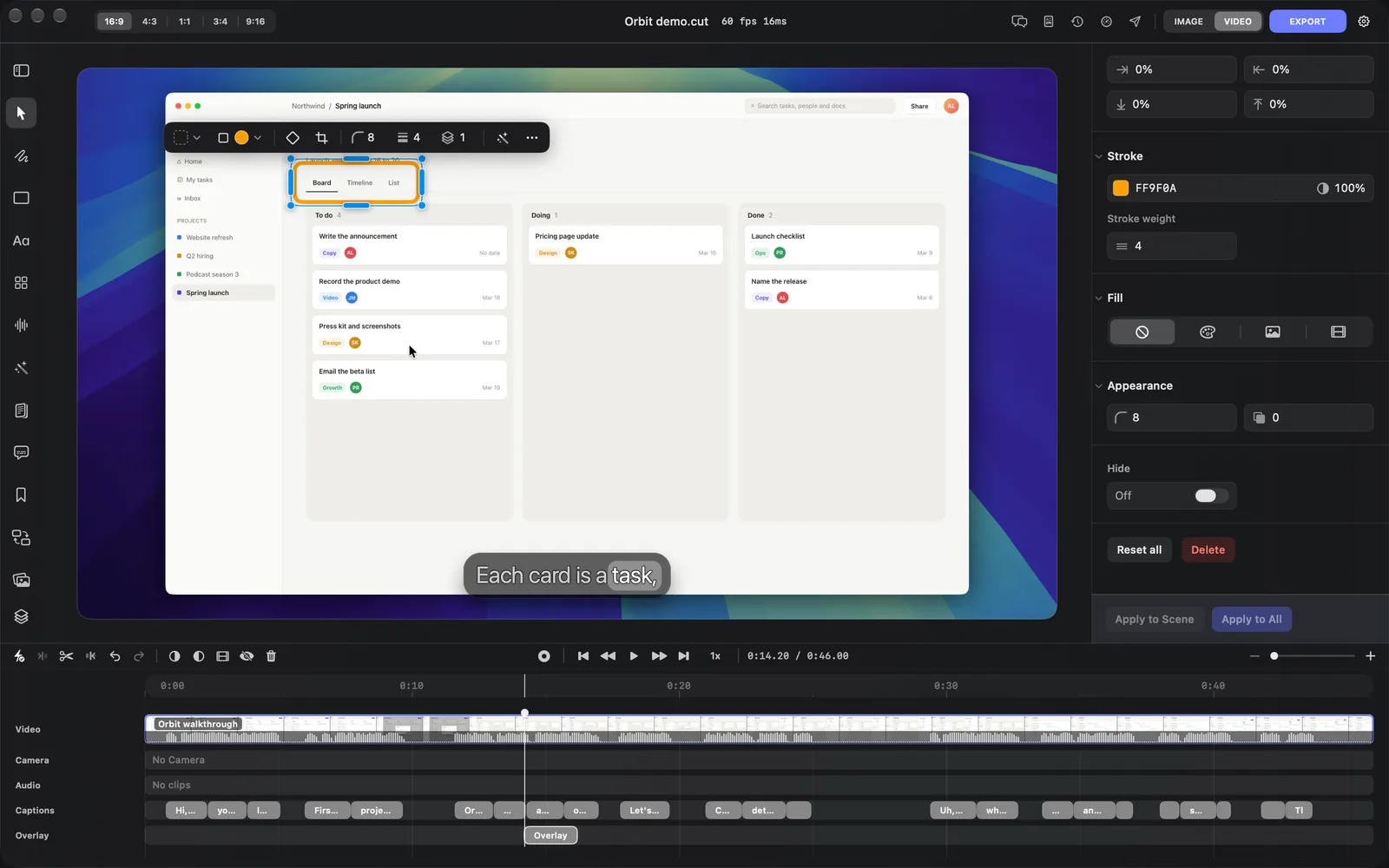Click the scissors cut tool in timeline toolbar
This screenshot has height=868, width=1389.
(x=66, y=656)
